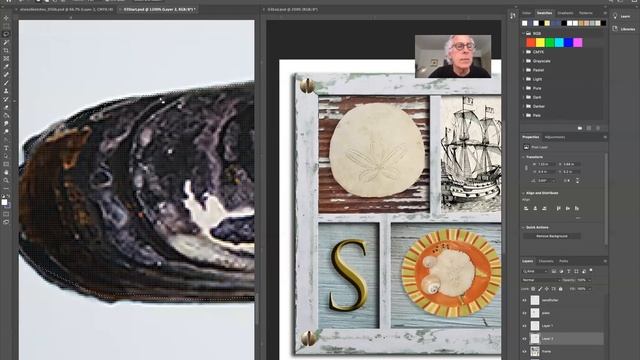Select the Horizontal Type tool

(6, 148)
